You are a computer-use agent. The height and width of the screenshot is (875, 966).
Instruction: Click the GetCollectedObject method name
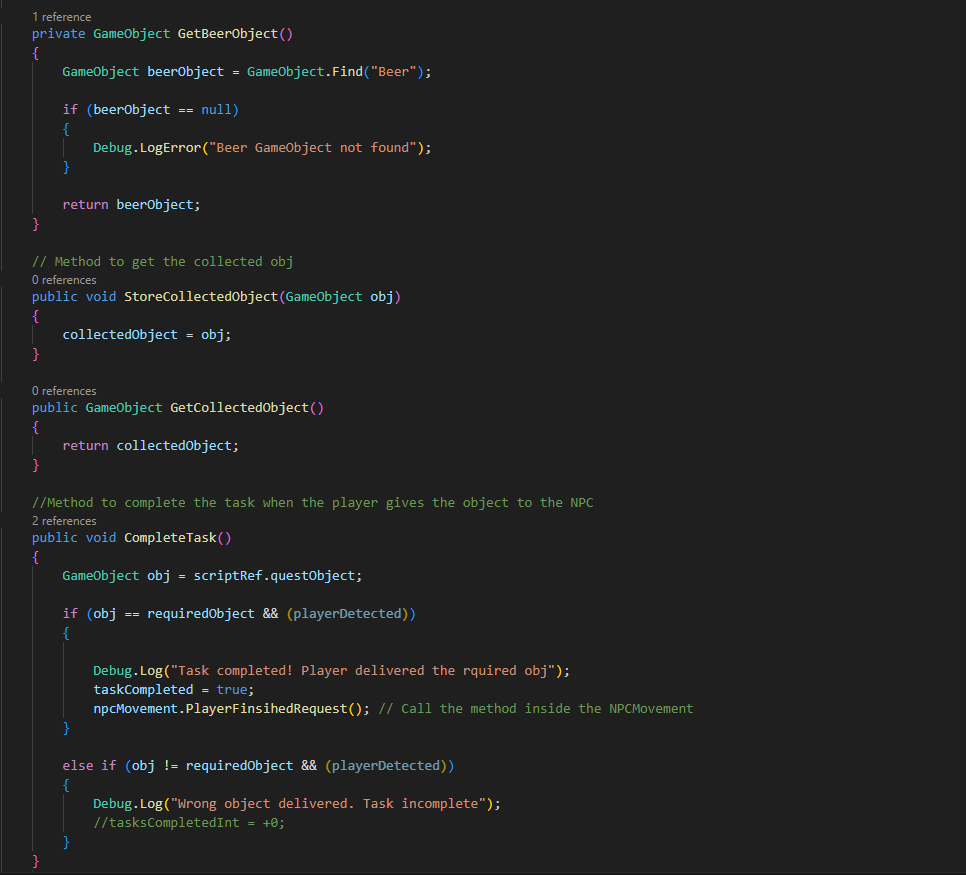click(x=240, y=408)
